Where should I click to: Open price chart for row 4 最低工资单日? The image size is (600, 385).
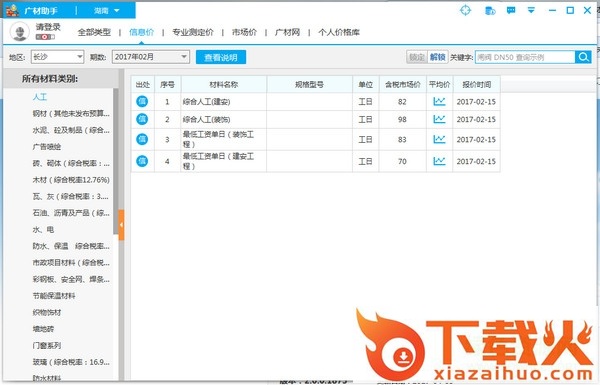tap(439, 161)
